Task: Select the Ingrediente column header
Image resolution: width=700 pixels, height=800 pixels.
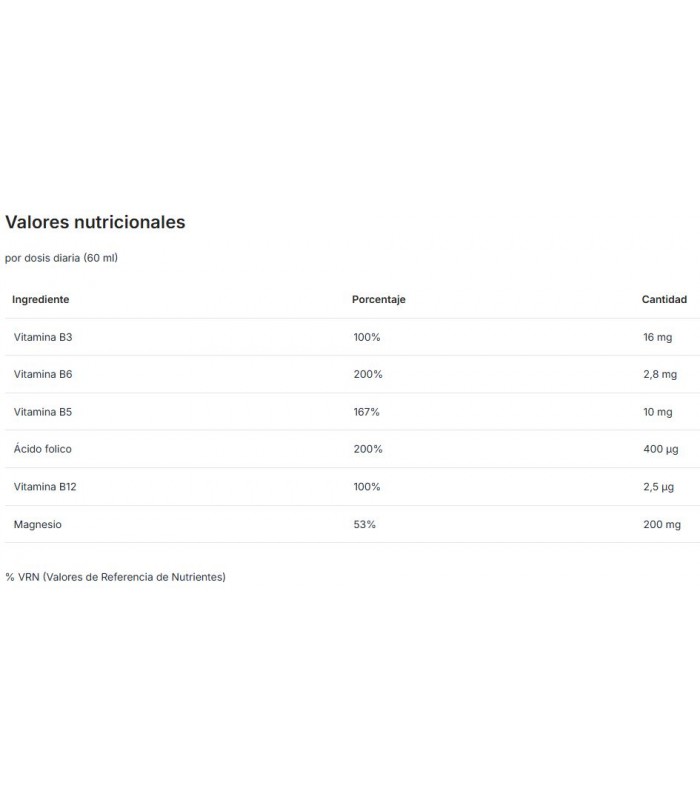Action: click(41, 299)
